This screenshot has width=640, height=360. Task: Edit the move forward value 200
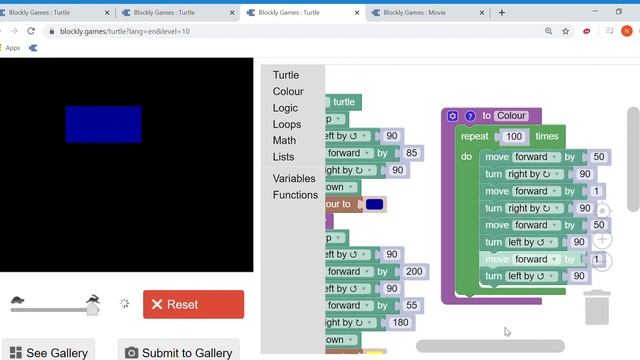pos(414,272)
